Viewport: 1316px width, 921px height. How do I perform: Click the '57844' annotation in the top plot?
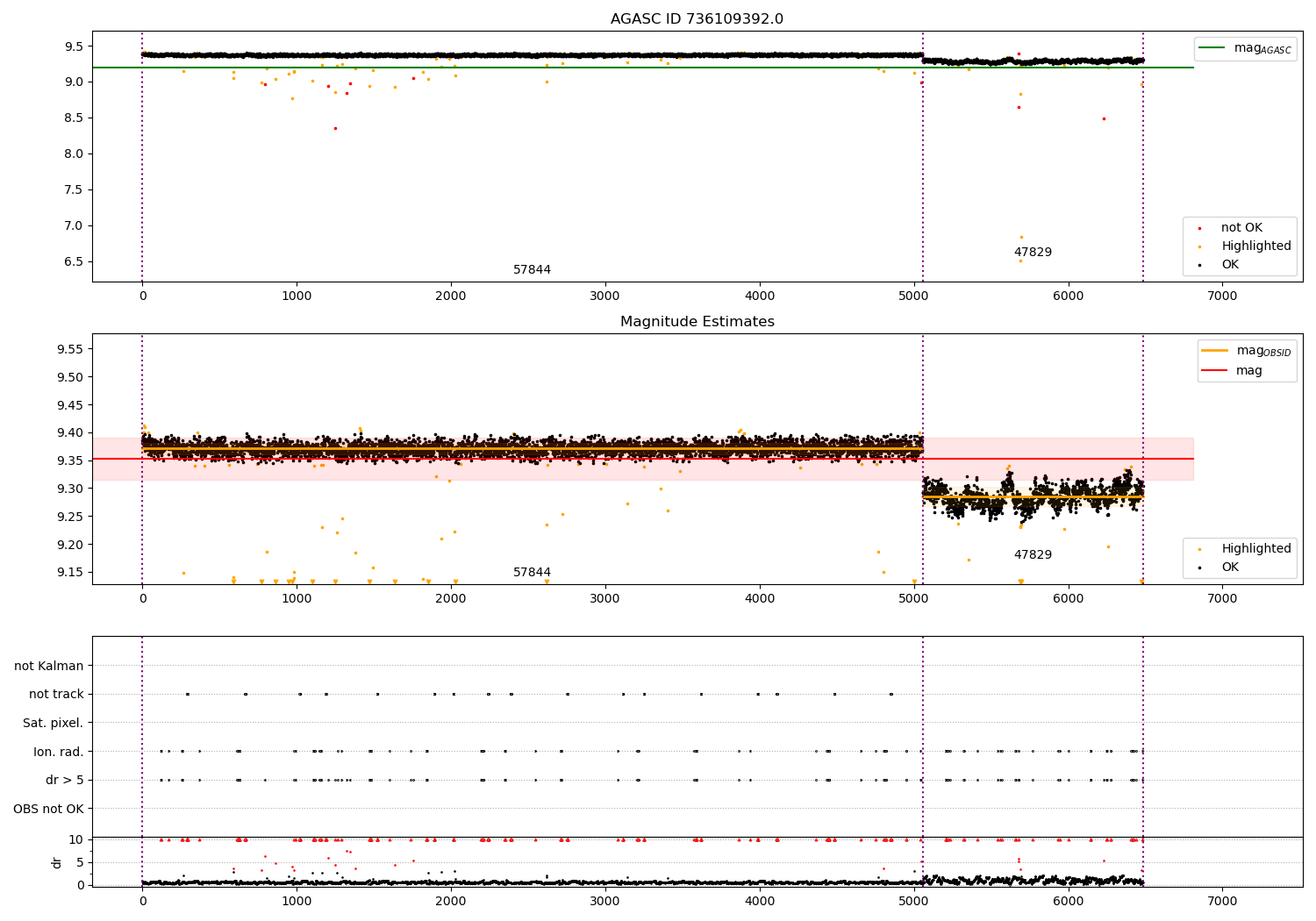(532, 270)
